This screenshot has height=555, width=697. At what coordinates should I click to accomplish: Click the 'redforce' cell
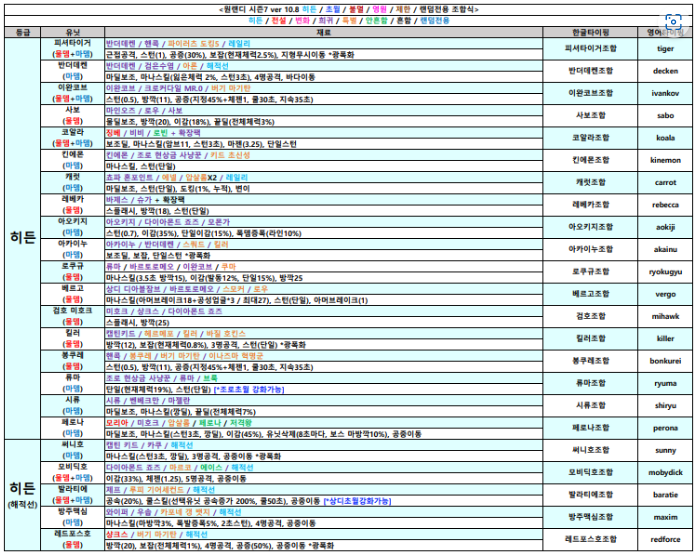pos(665,539)
